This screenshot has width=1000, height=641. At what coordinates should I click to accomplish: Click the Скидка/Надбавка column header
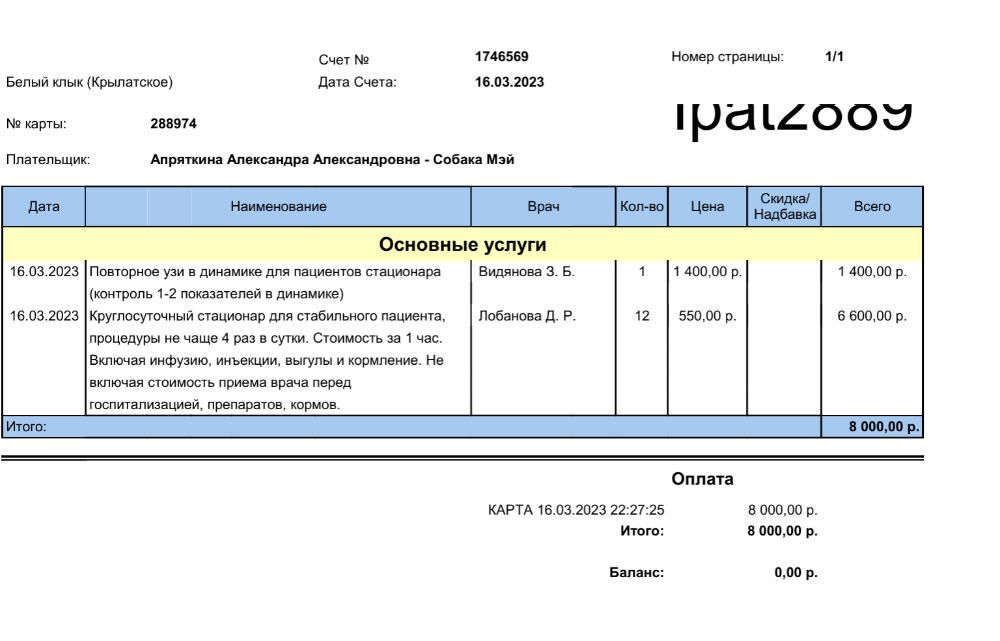pyautogui.click(x=785, y=207)
